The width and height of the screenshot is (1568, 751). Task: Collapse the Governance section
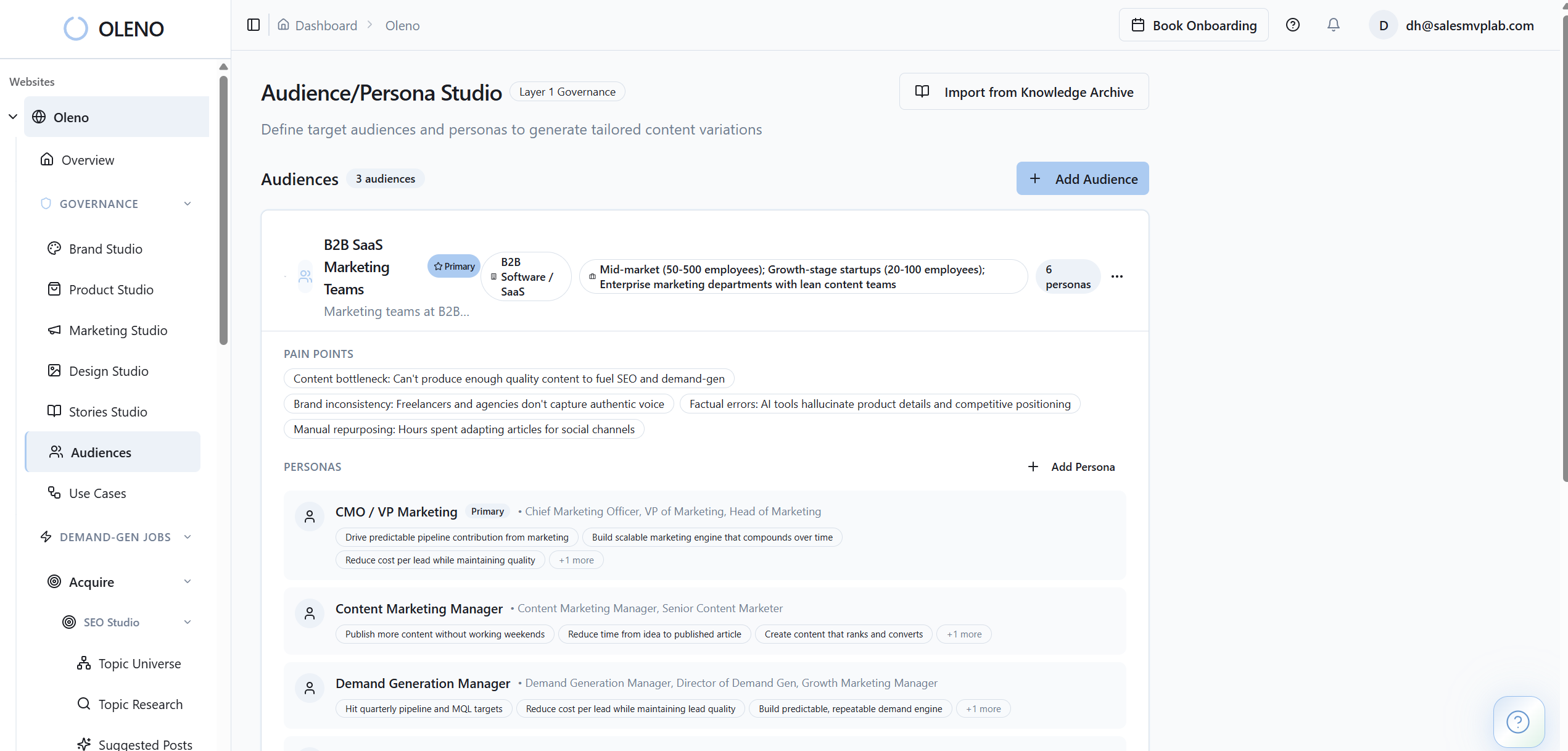pyautogui.click(x=188, y=204)
